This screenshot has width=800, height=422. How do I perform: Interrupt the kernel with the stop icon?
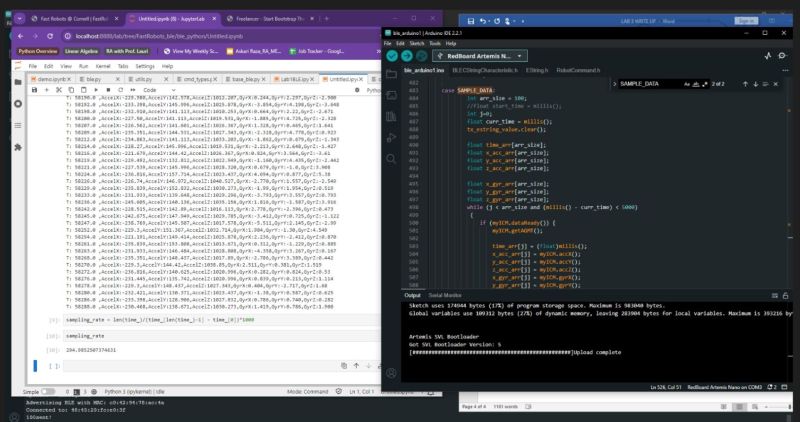click(x=108, y=90)
